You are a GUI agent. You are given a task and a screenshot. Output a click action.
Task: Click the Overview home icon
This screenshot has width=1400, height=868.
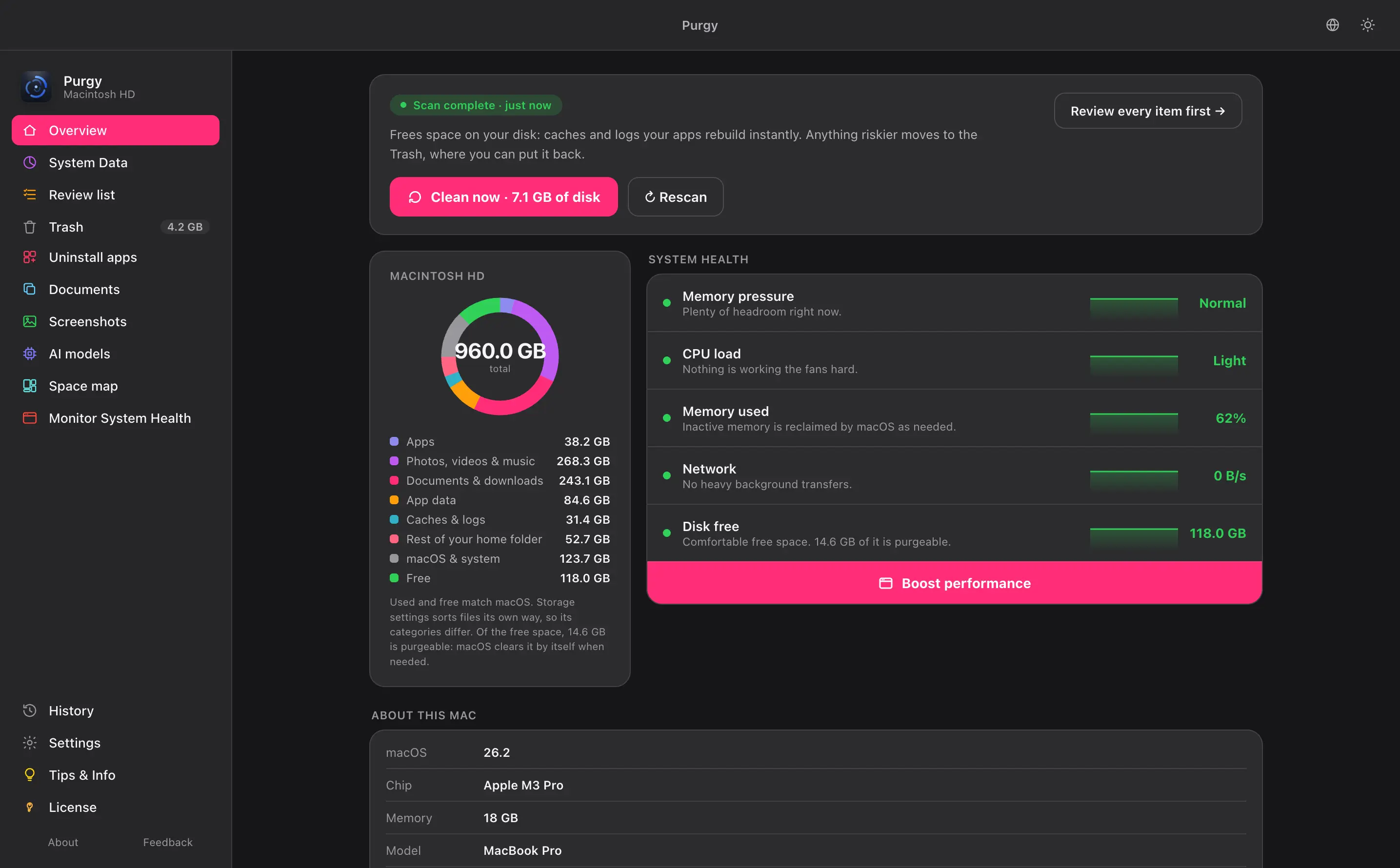point(30,130)
